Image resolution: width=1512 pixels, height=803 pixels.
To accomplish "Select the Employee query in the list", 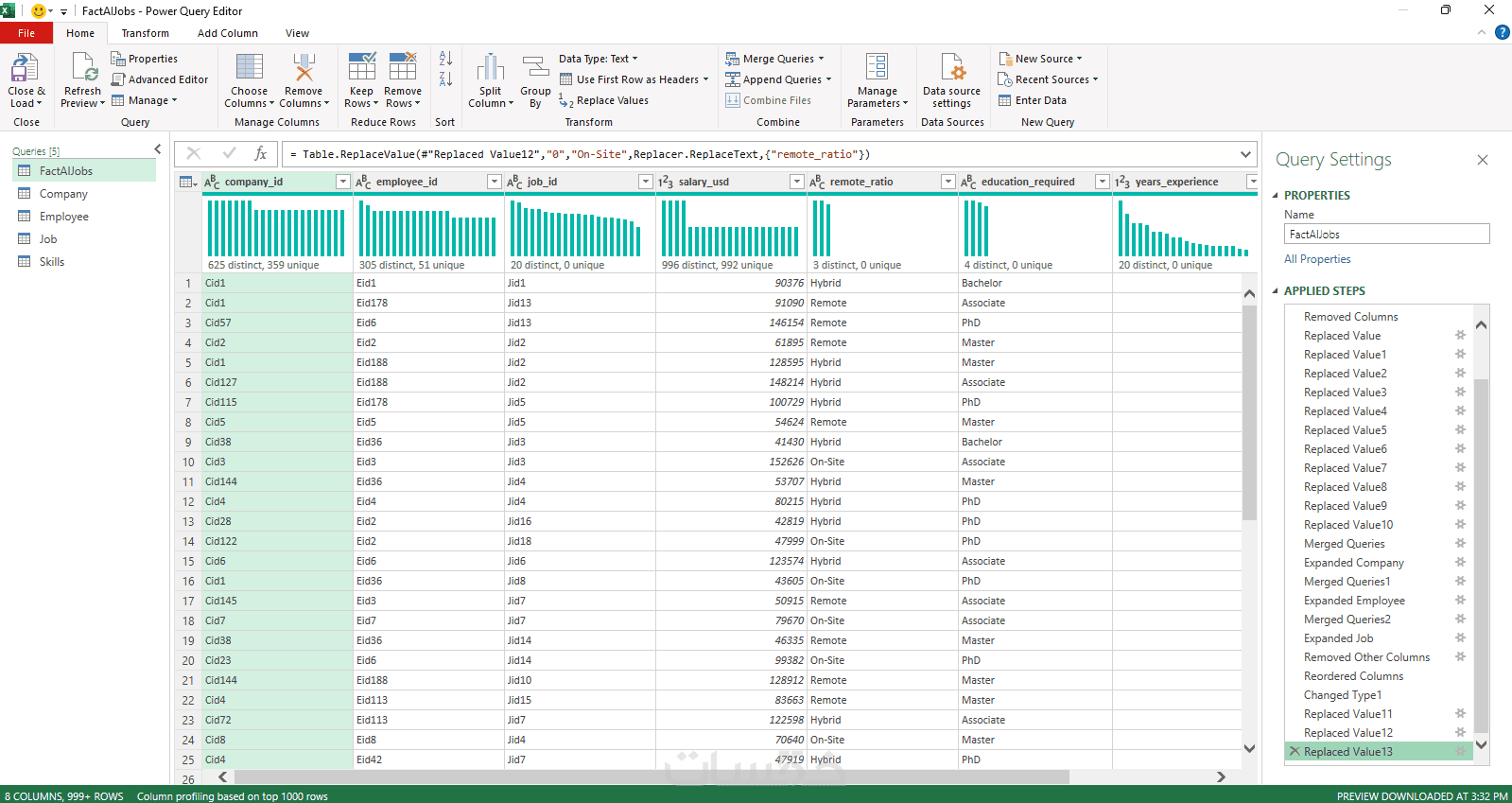I will click(x=63, y=217).
